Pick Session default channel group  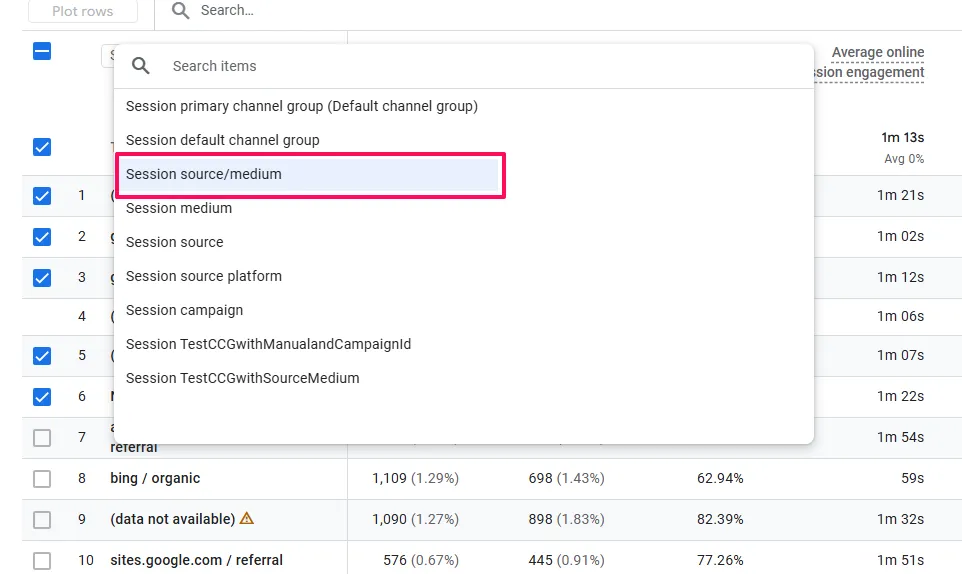223,140
